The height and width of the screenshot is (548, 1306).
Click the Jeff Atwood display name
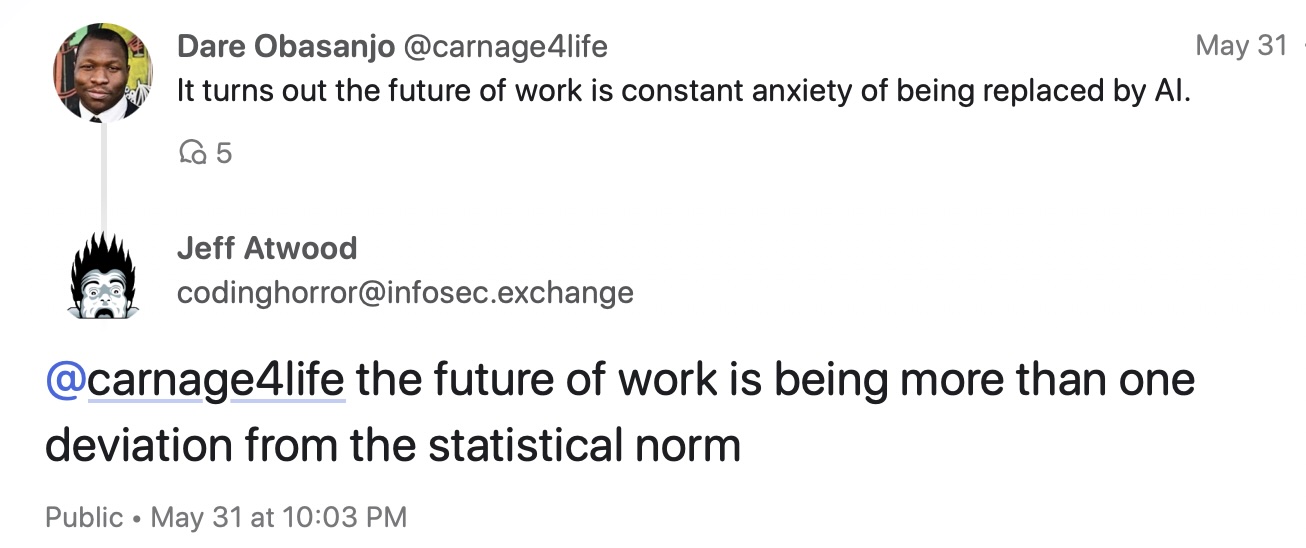click(267, 248)
